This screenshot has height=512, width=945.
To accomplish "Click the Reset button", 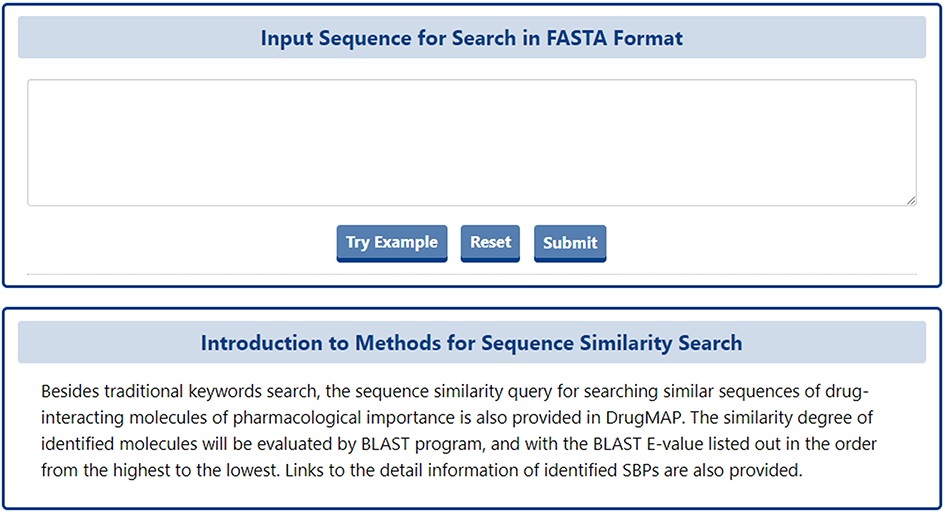I will point(490,243).
